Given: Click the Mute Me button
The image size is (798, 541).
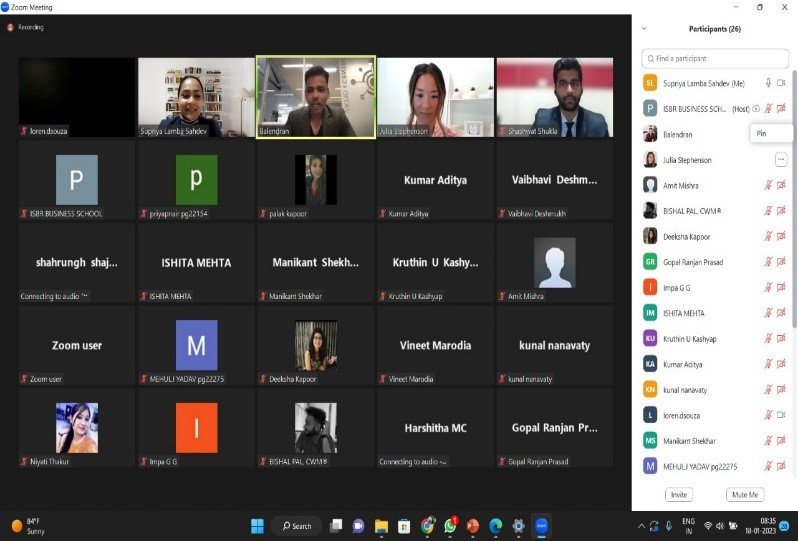Looking at the screenshot, I should tap(745, 495).
